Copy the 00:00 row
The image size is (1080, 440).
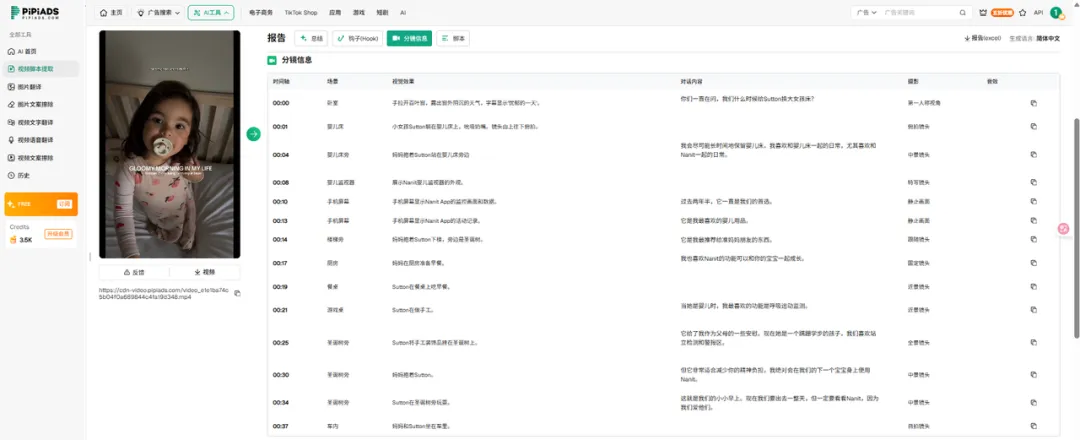1033,103
